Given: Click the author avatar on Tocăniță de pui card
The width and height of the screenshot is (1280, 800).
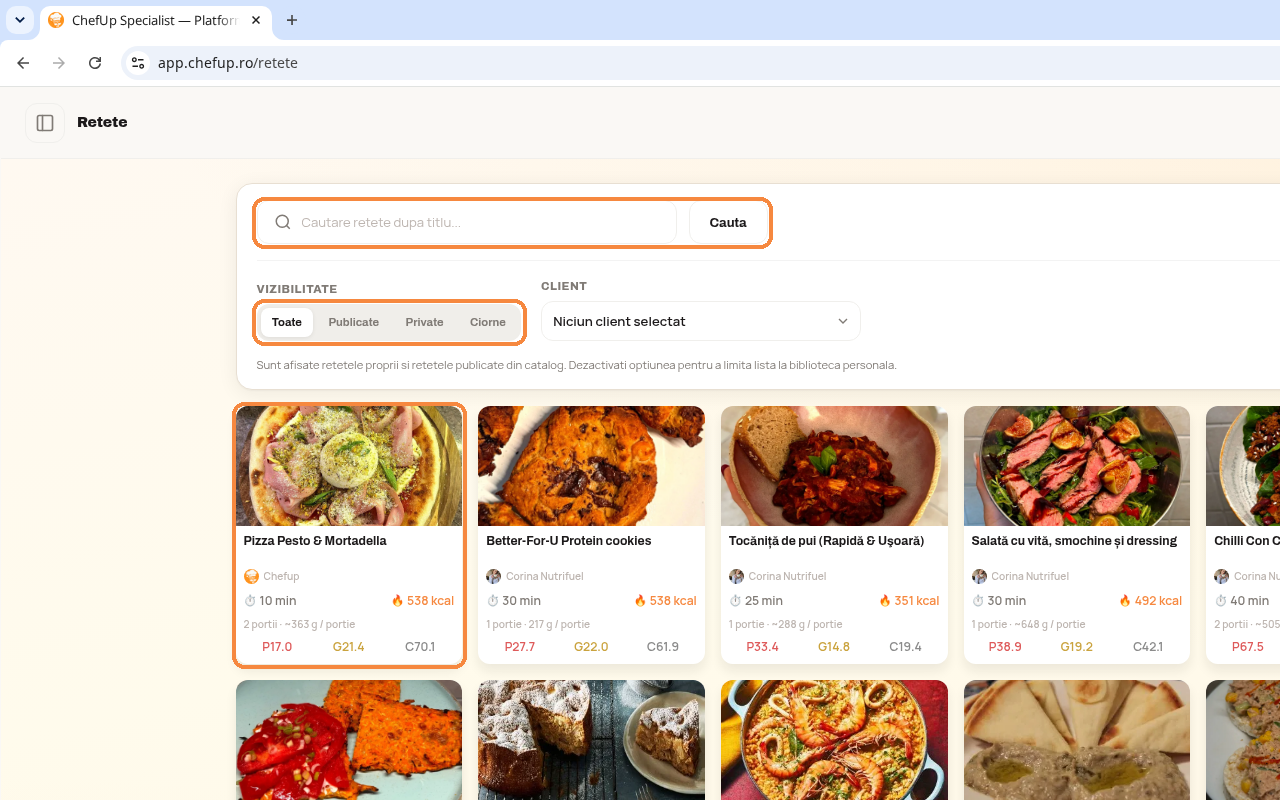Looking at the screenshot, I should (736, 576).
